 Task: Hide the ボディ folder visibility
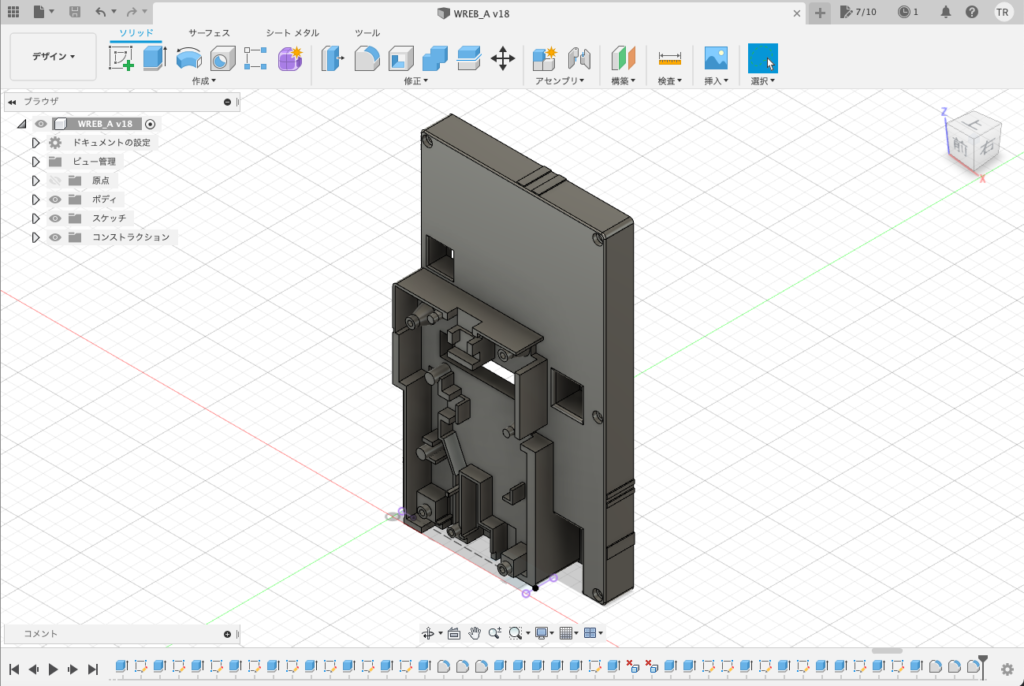coord(56,199)
